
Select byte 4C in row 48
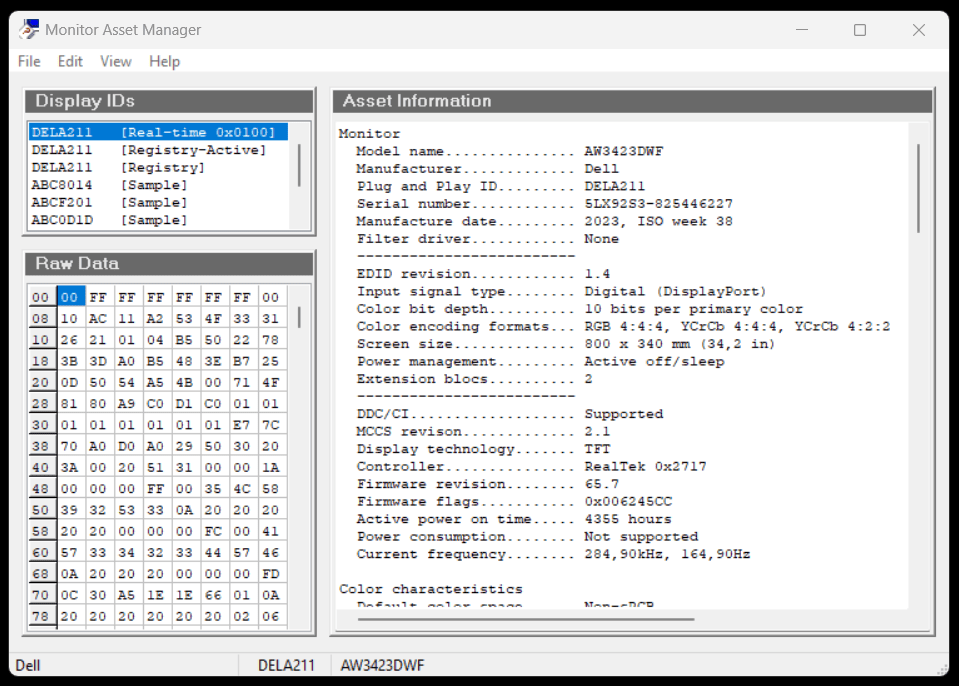[x=242, y=489]
